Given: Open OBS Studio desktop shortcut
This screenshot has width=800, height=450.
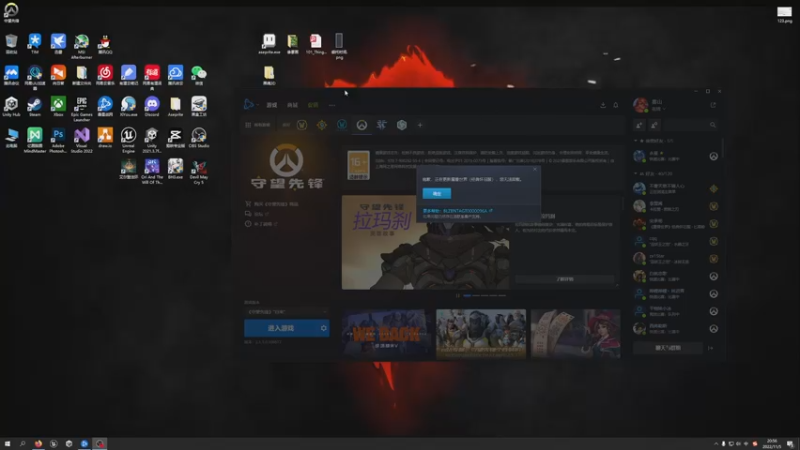Looking at the screenshot, I should [199, 138].
